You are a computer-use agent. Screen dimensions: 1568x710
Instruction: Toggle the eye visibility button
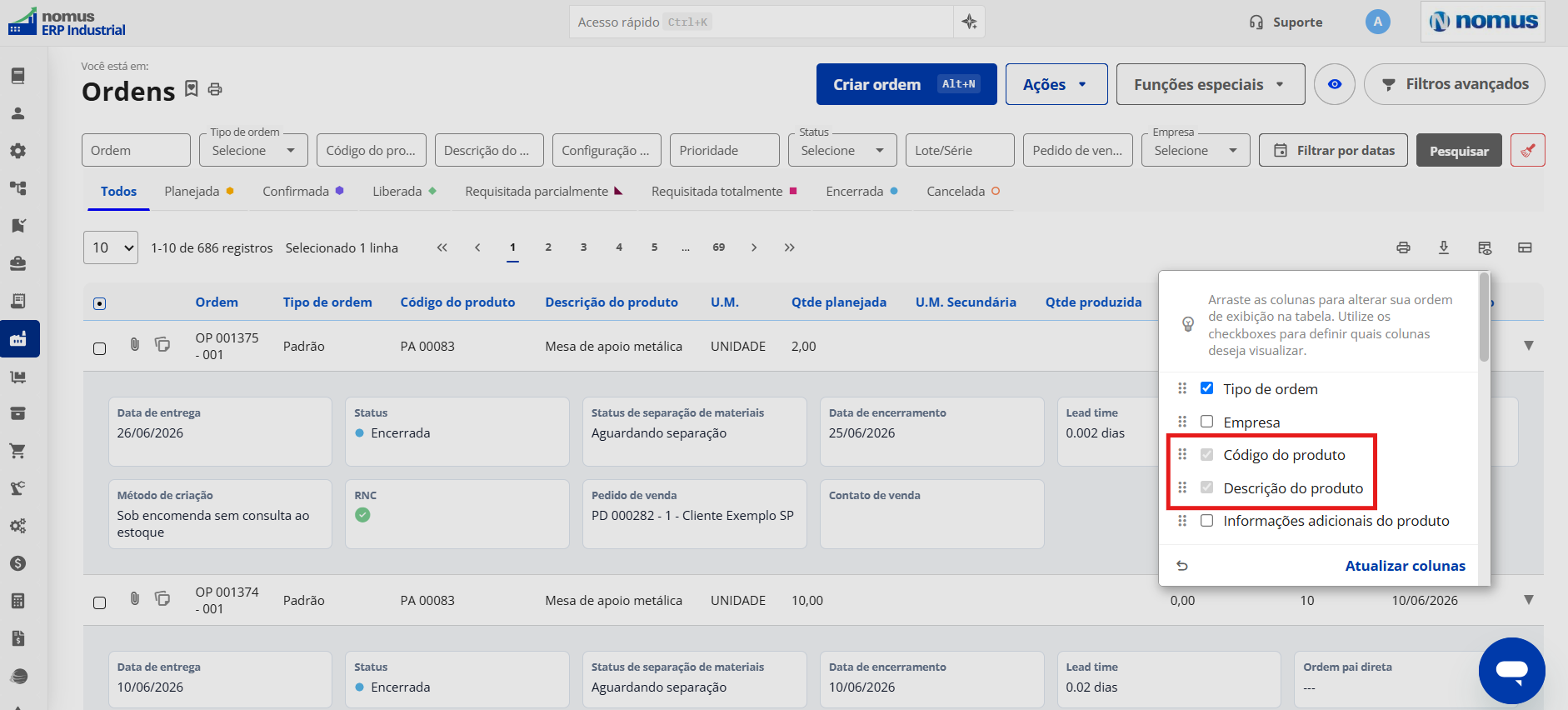(x=1335, y=84)
